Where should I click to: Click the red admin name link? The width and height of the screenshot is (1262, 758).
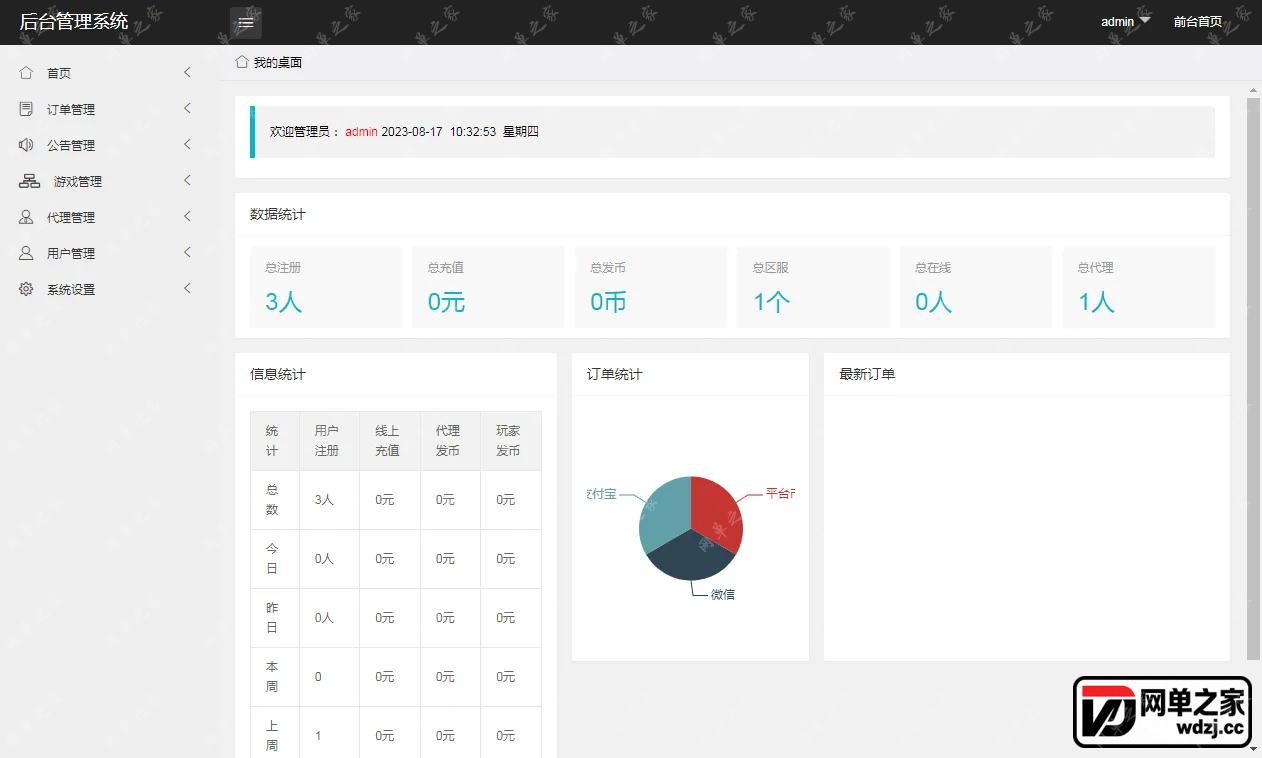[x=361, y=132]
